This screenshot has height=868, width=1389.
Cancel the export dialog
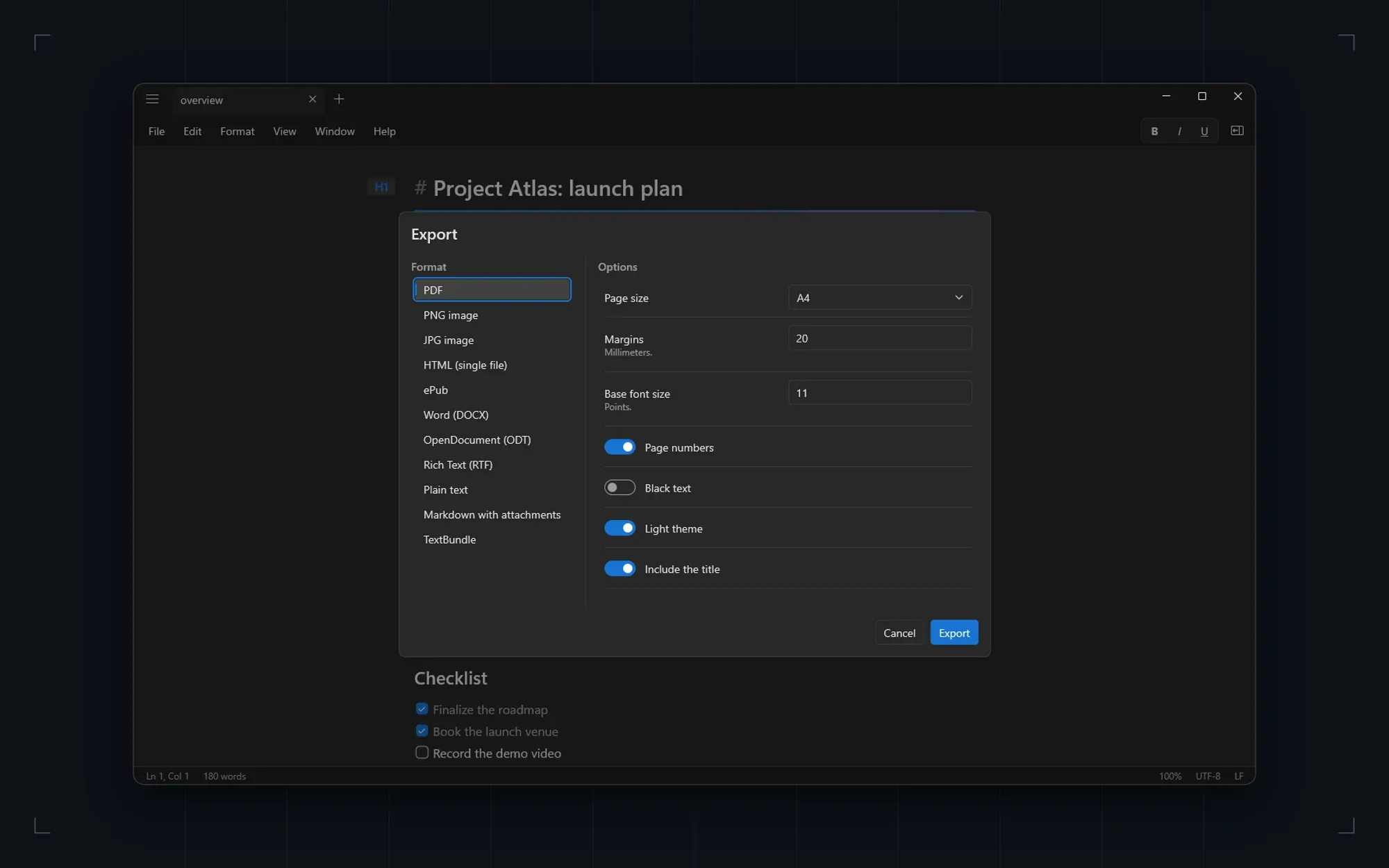899,633
